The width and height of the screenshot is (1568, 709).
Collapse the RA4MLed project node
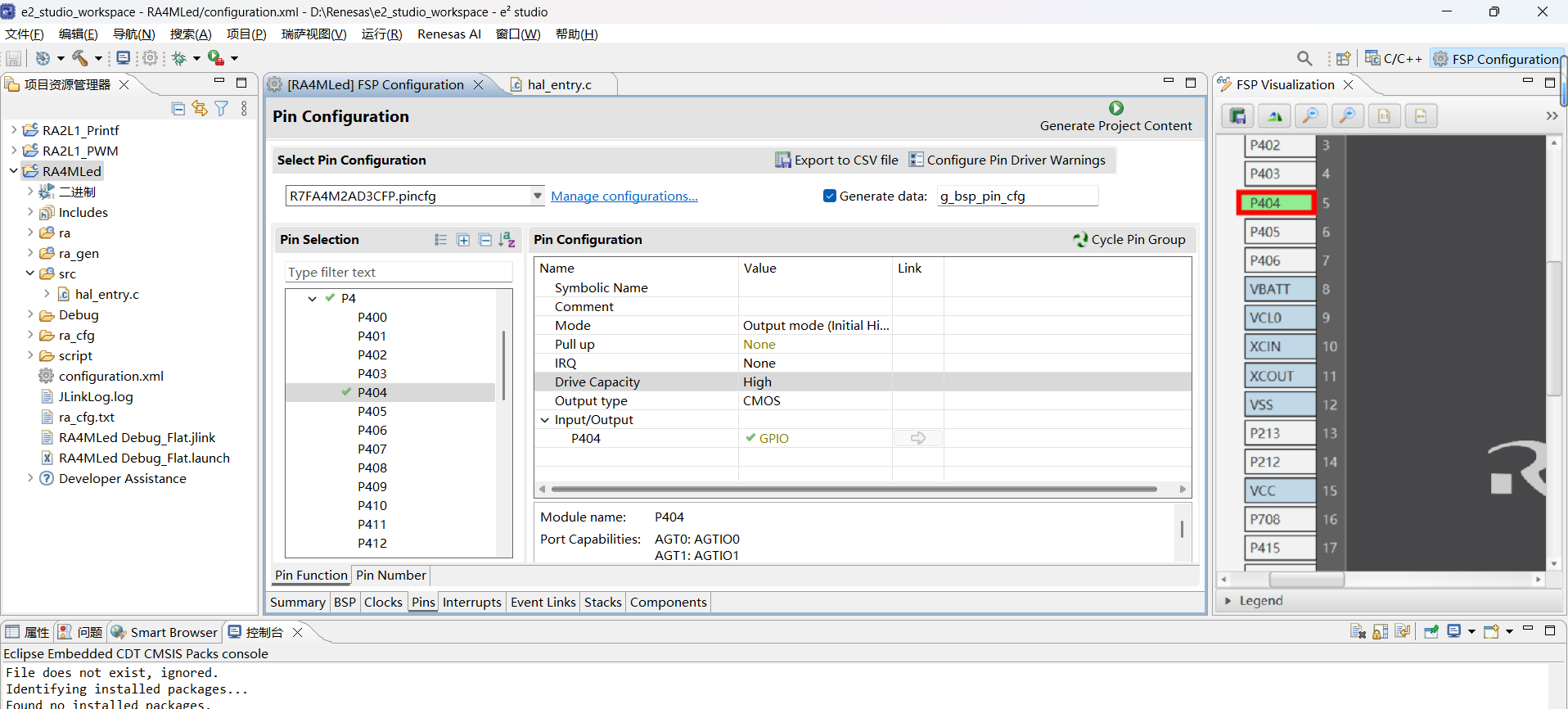(14, 171)
